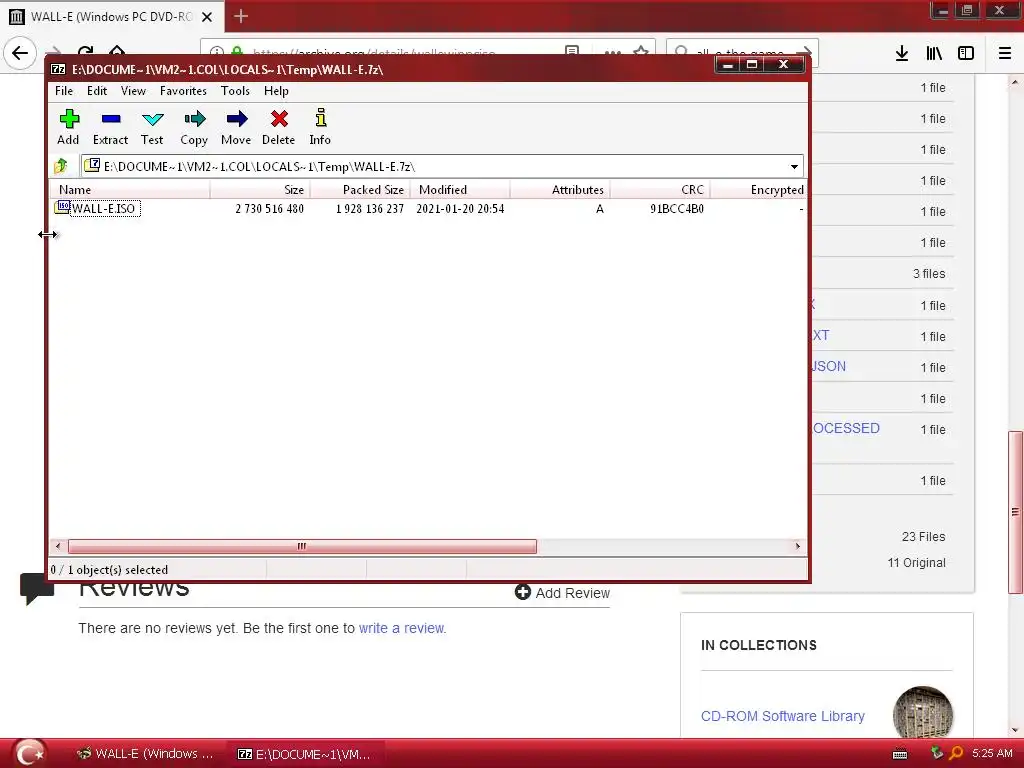
Task: Click the CRC value 91BCC4B0
Action: [x=677, y=209]
